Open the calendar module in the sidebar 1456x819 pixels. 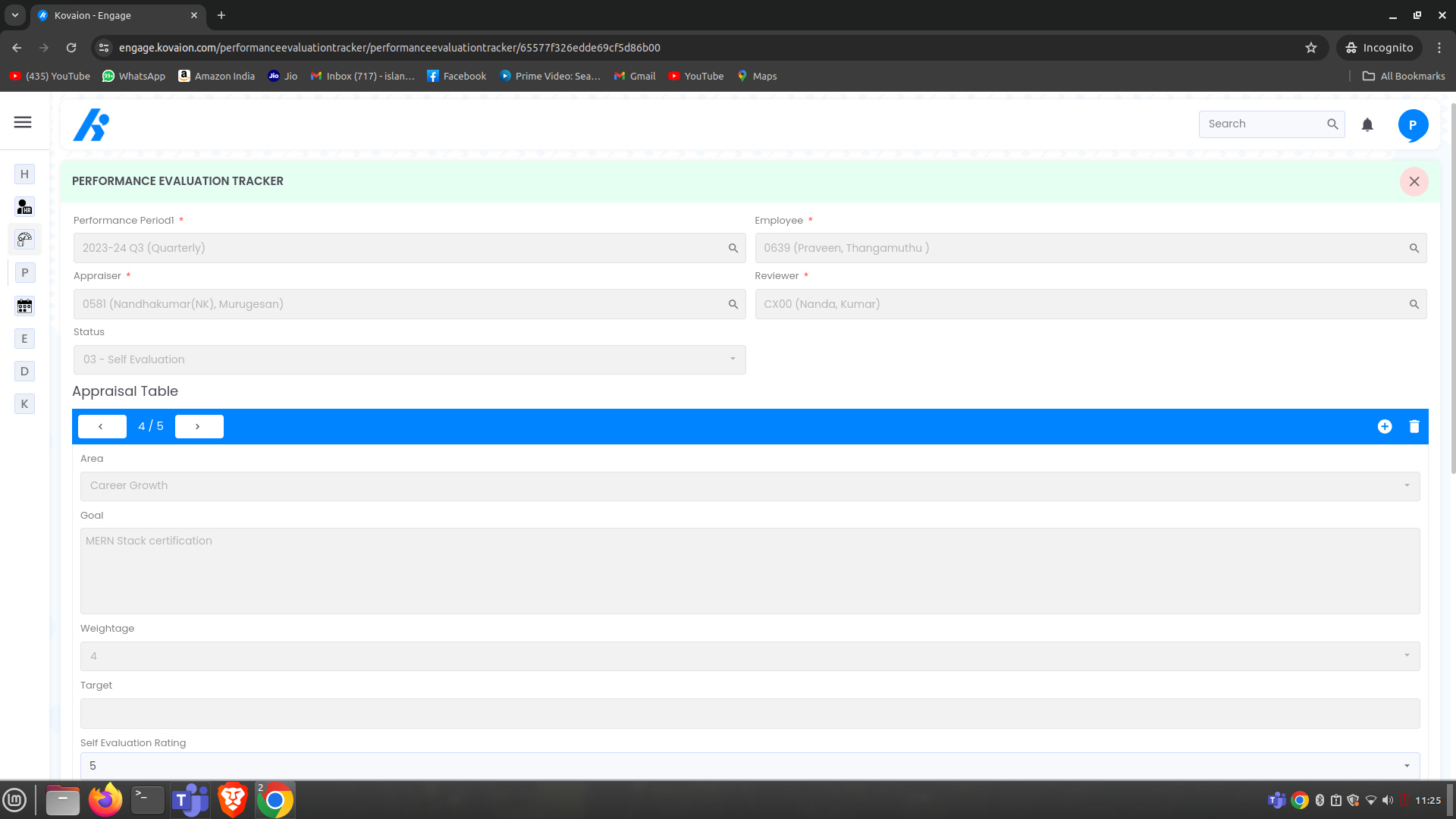pyautogui.click(x=24, y=306)
